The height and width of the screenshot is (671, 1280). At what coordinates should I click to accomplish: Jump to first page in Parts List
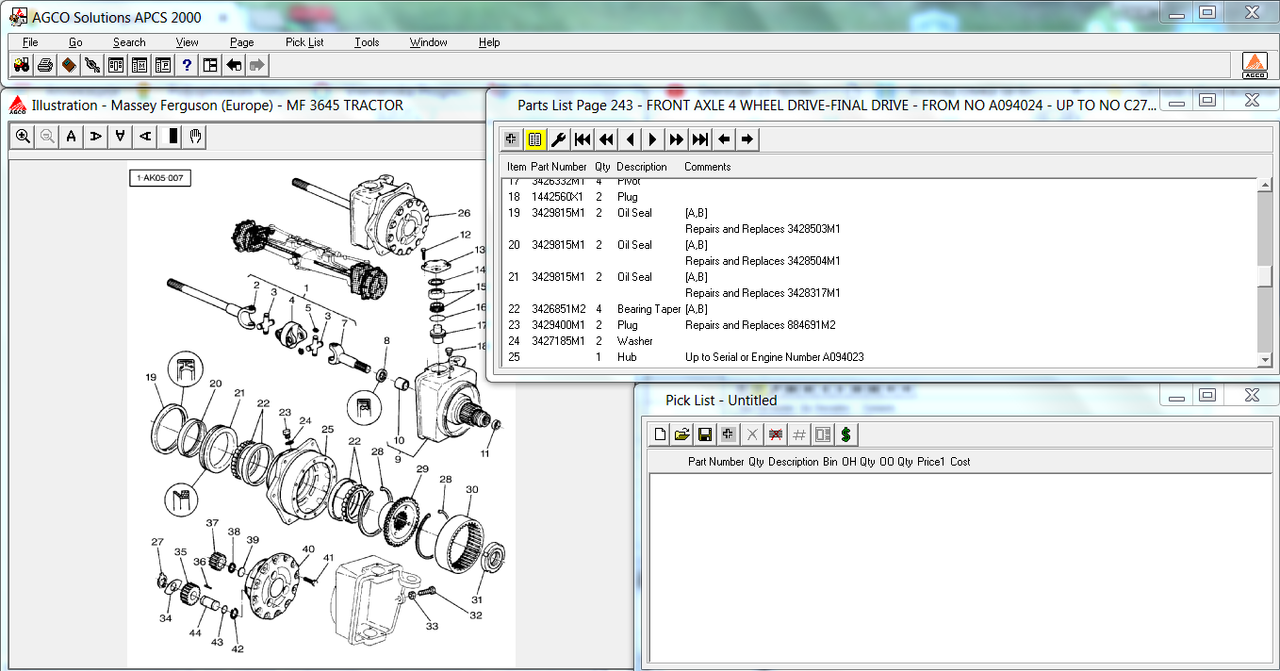(582, 139)
